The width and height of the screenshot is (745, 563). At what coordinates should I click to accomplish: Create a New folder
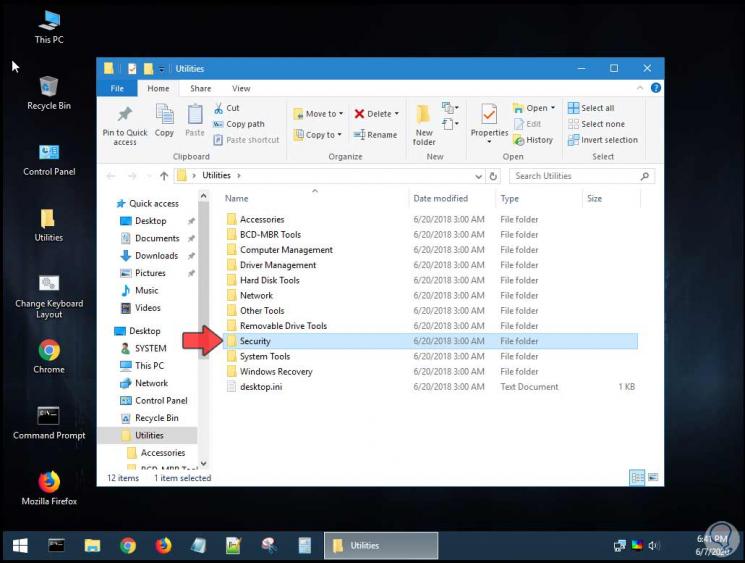coord(423,125)
